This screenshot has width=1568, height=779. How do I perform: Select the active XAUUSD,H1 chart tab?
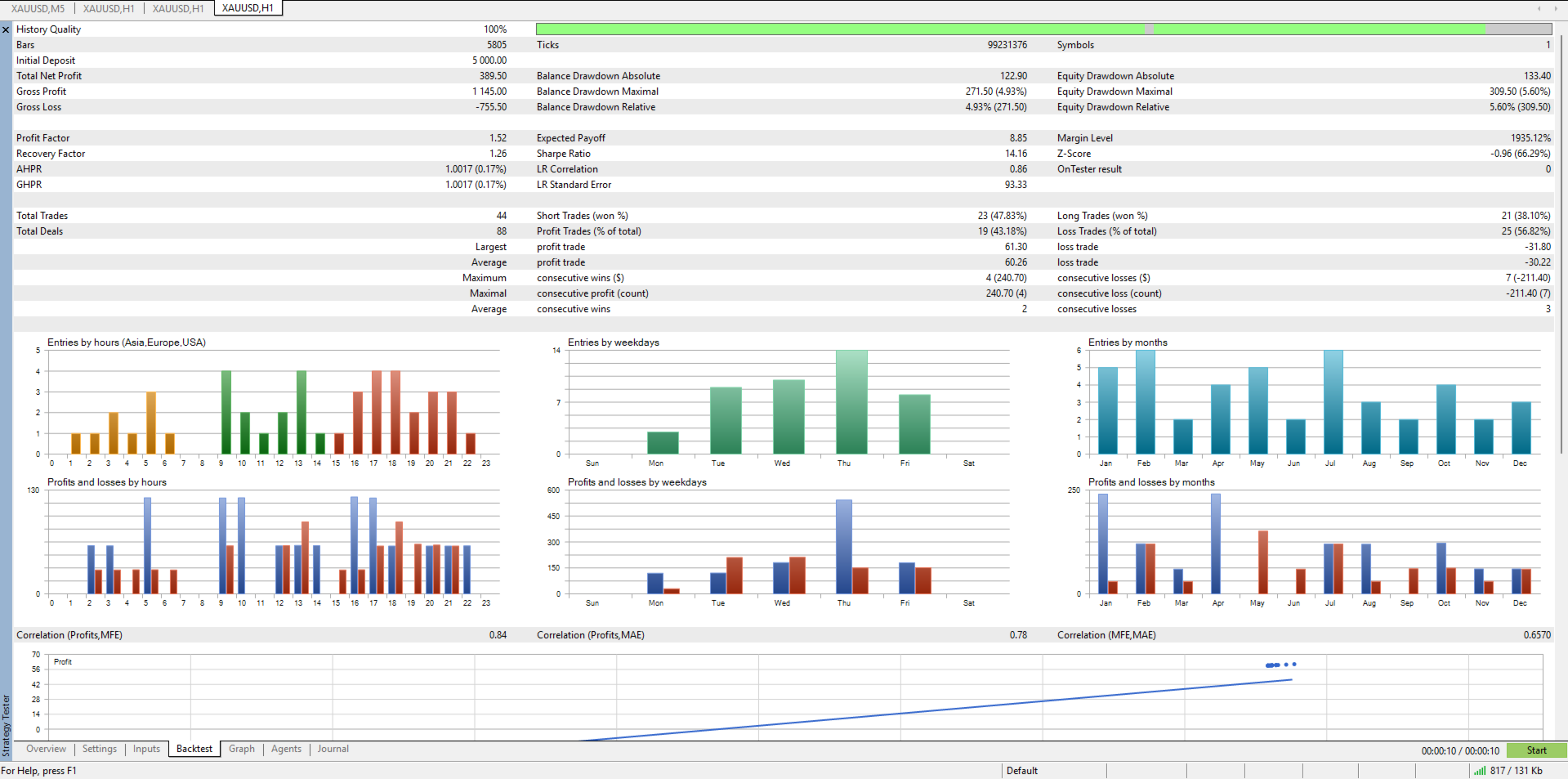click(248, 8)
